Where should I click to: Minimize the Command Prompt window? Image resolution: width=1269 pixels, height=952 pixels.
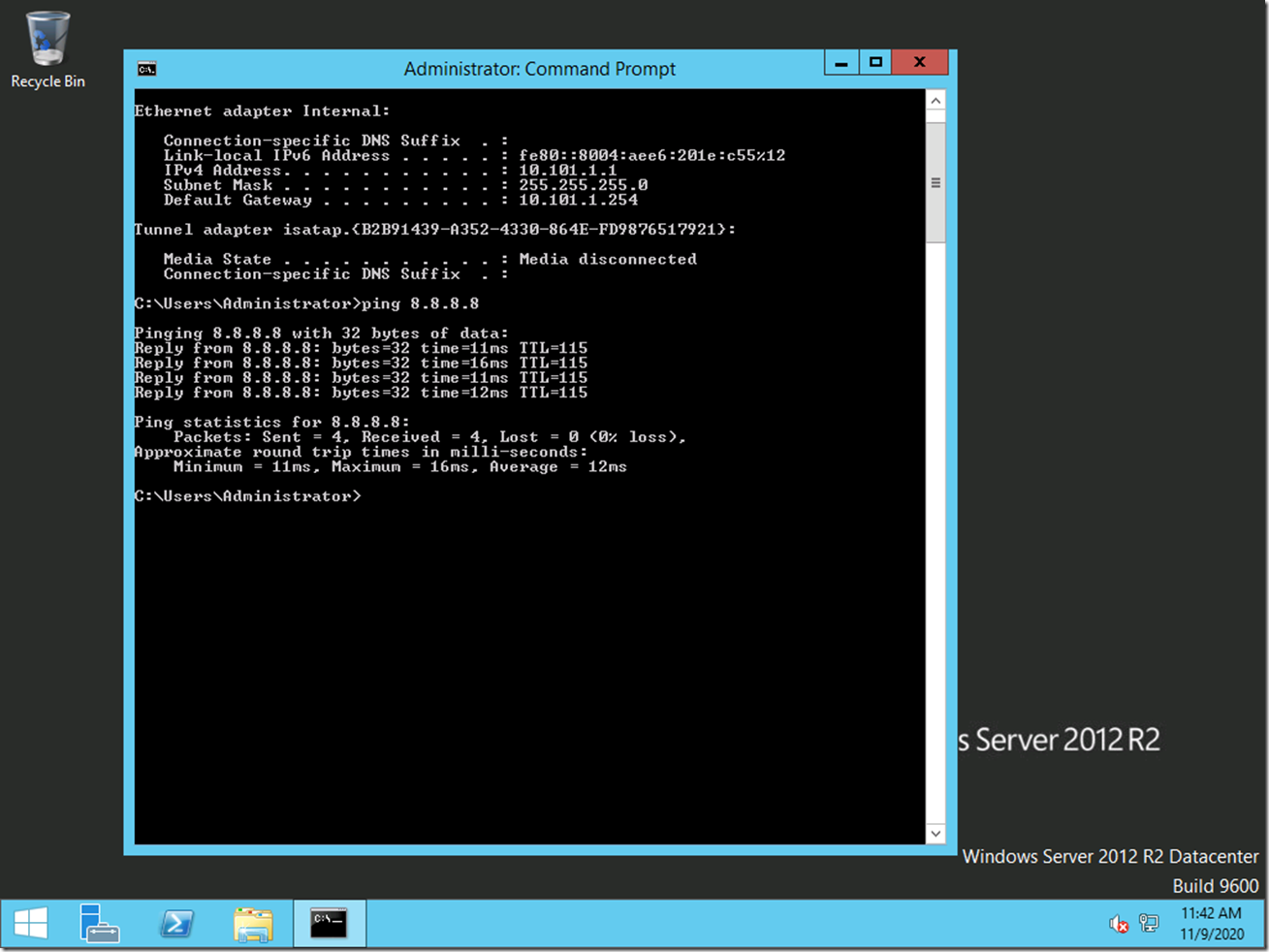841,63
